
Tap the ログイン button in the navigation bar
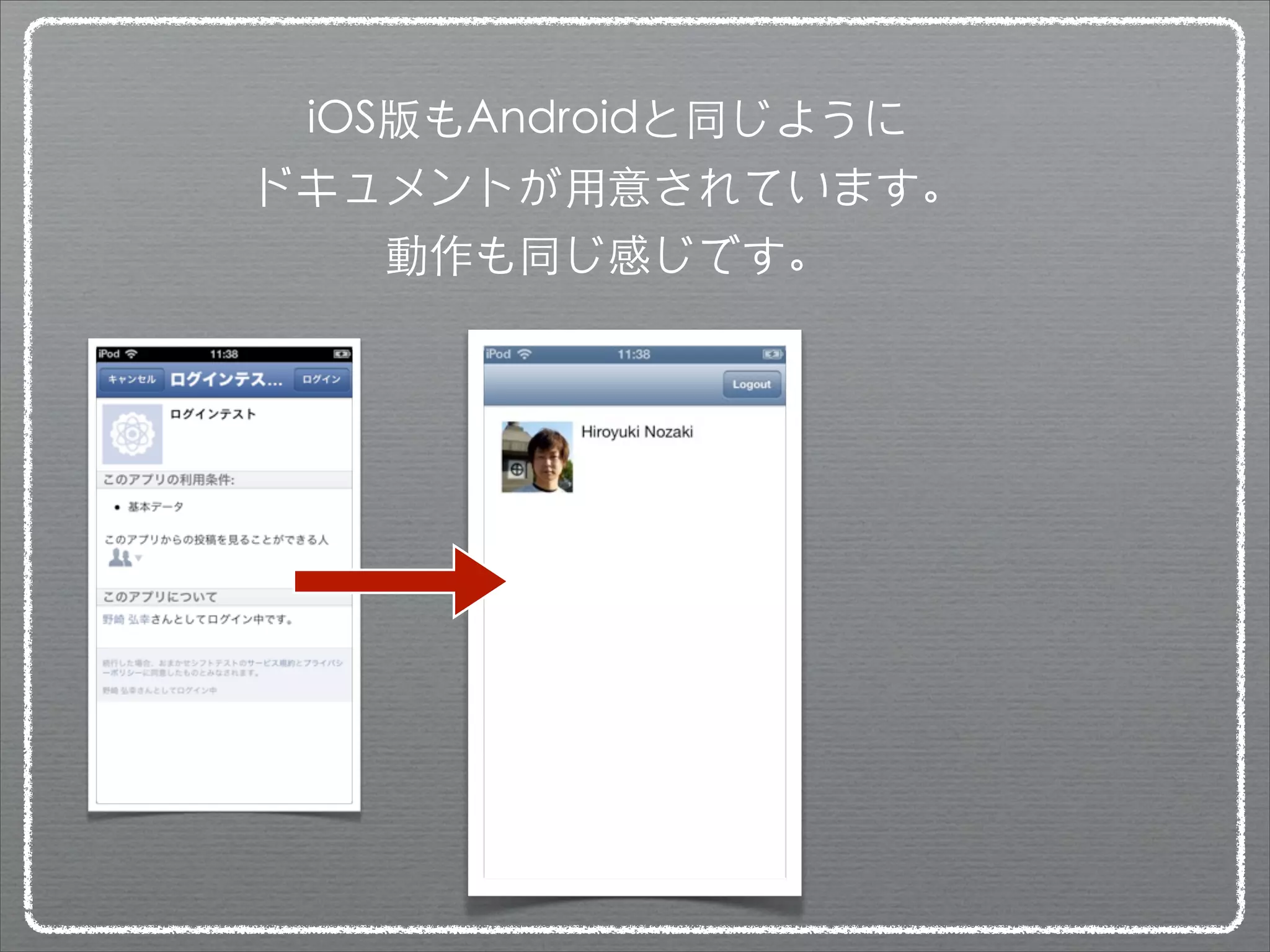pyautogui.click(x=321, y=379)
